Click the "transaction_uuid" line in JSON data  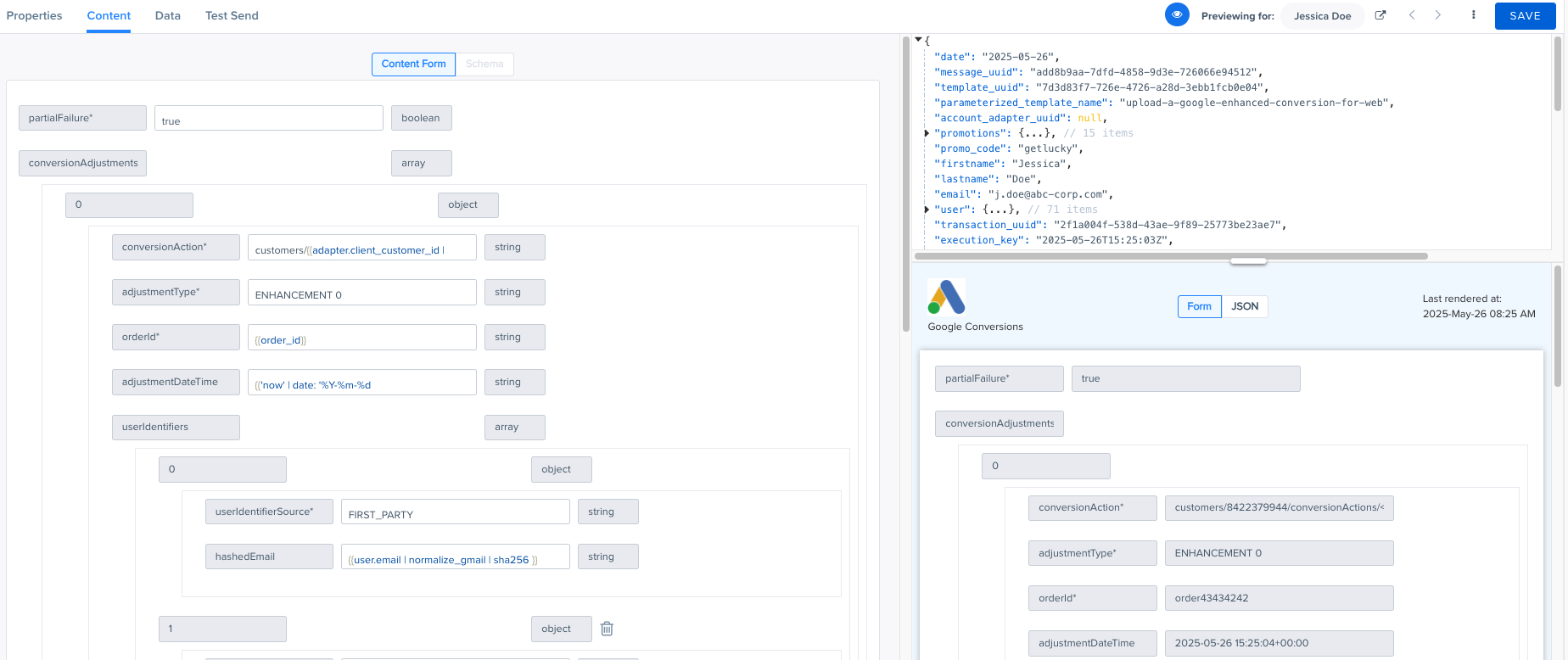[1110, 225]
